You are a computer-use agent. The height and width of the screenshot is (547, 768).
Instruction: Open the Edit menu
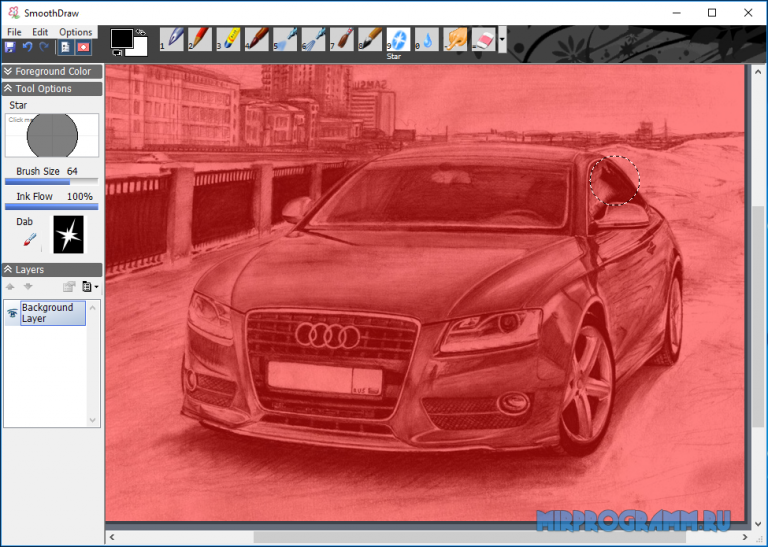(x=40, y=32)
